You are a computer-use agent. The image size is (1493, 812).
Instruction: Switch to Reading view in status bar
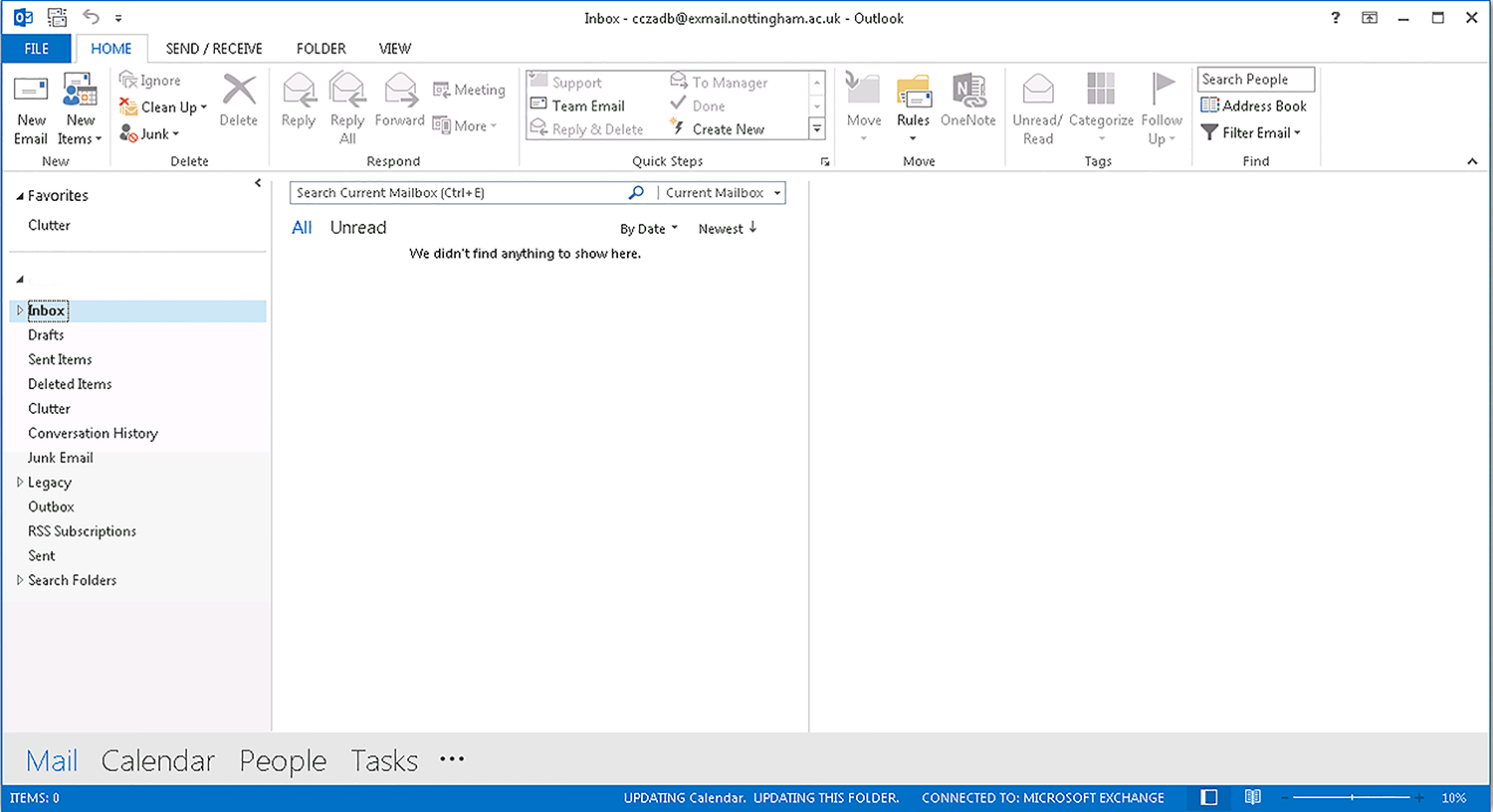pyautogui.click(x=1253, y=797)
